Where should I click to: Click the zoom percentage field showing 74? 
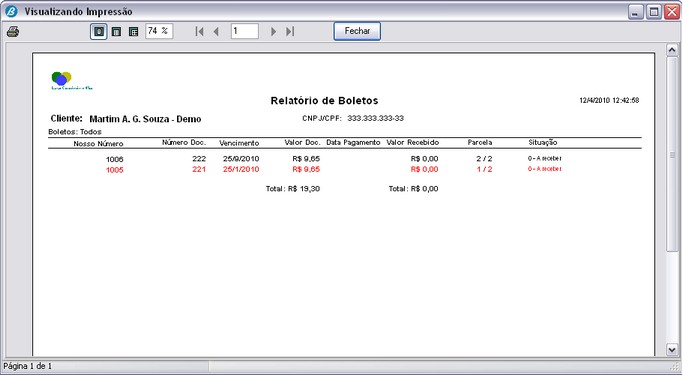159,31
